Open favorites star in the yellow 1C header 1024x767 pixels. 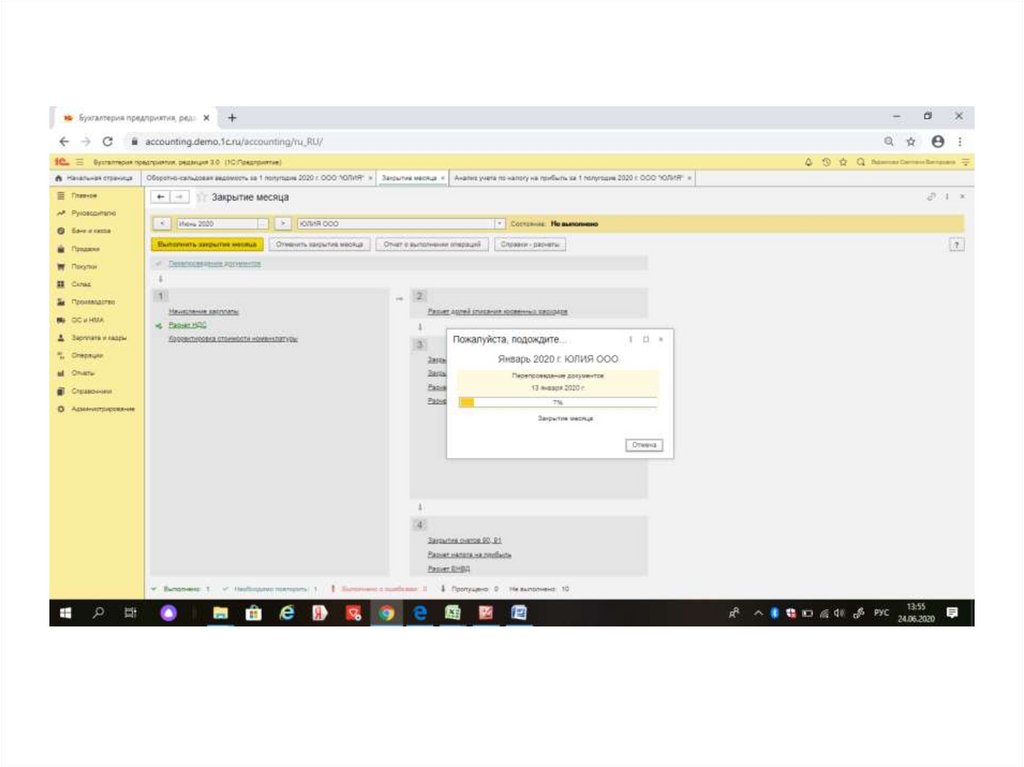click(843, 161)
